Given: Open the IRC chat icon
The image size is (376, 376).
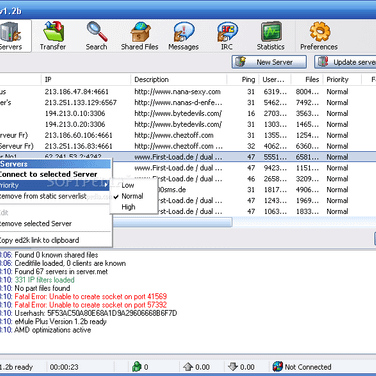Looking at the screenshot, I should tap(227, 36).
